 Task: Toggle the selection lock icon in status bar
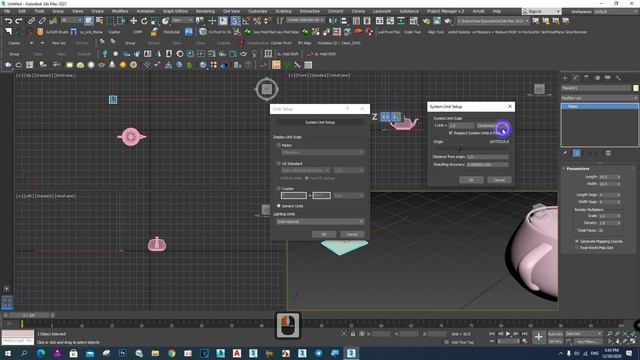click(x=353, y=334)
